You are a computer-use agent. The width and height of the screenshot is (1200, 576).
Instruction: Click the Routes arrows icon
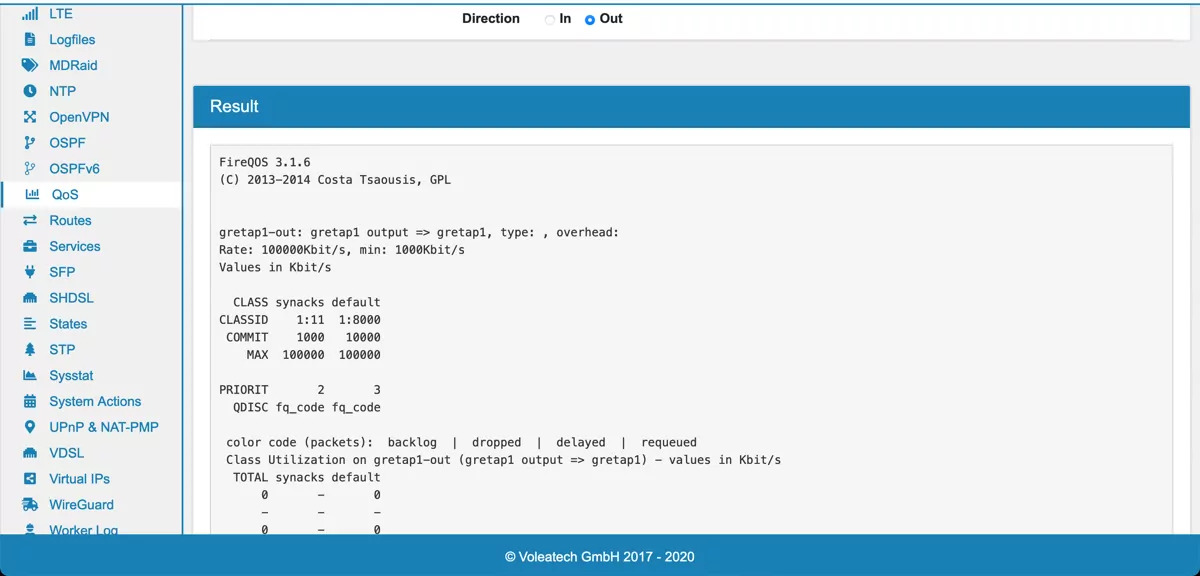coord(30,221)
